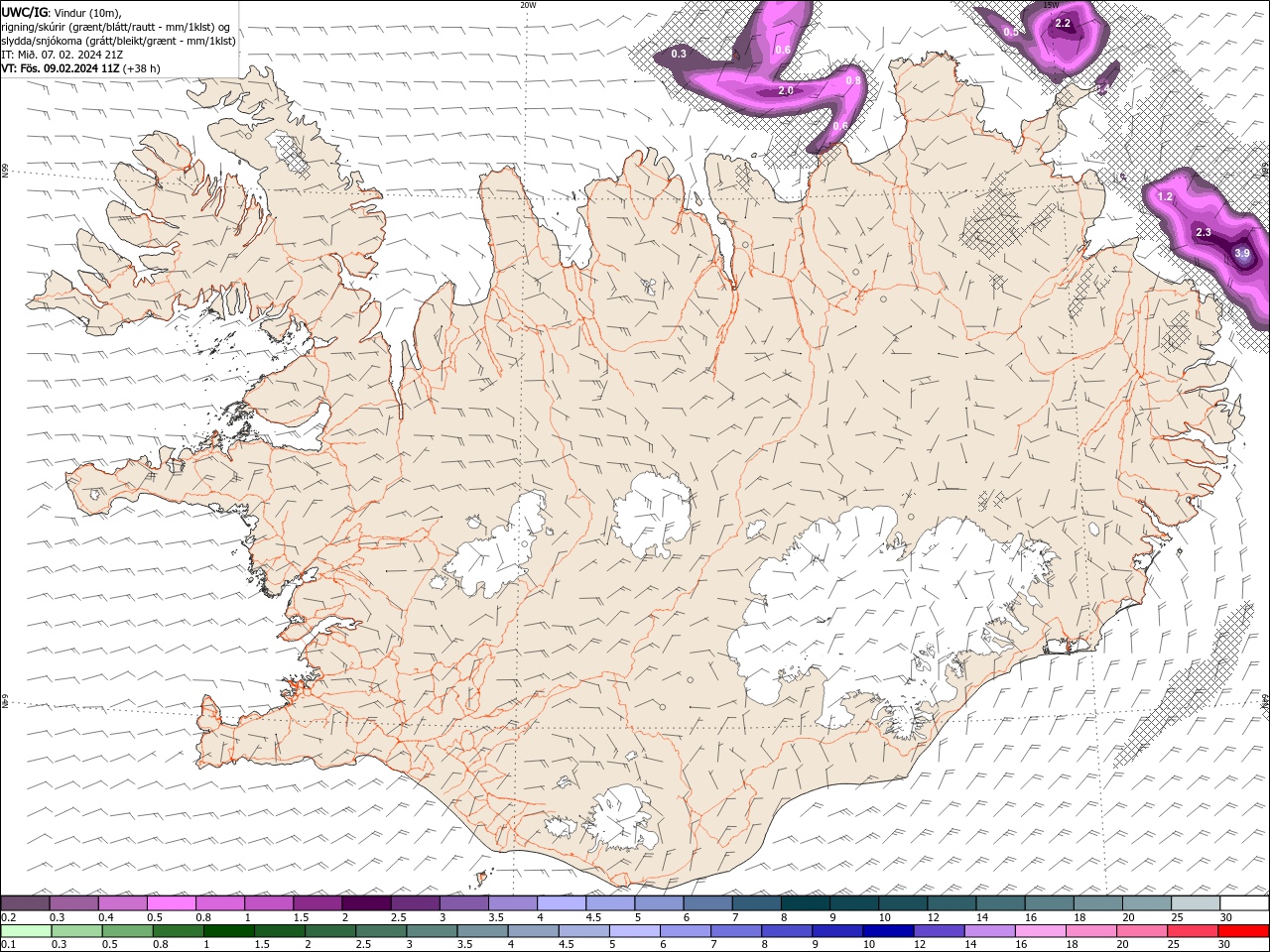Select the 2 dark purple snow scale swatch
The image size is (1270, 952).
(366, 902)
